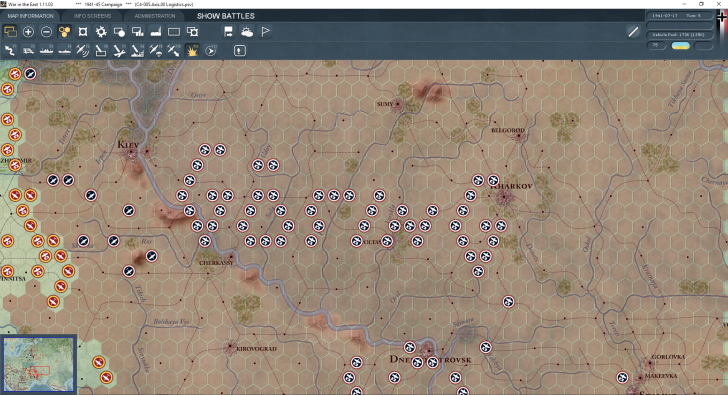
Task: Click the battle marker left of Makeevka
Action: [622, 377]
